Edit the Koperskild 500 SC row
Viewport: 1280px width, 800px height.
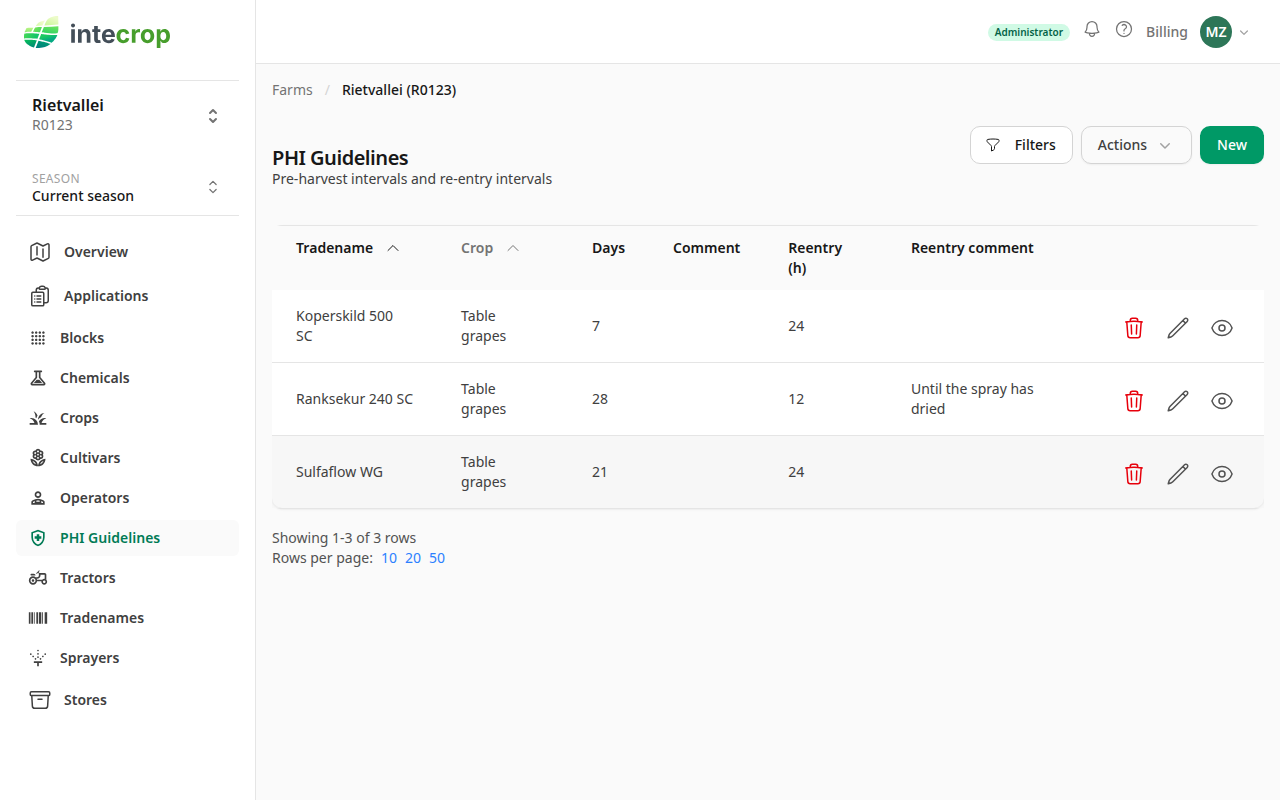coord(1178,328)
